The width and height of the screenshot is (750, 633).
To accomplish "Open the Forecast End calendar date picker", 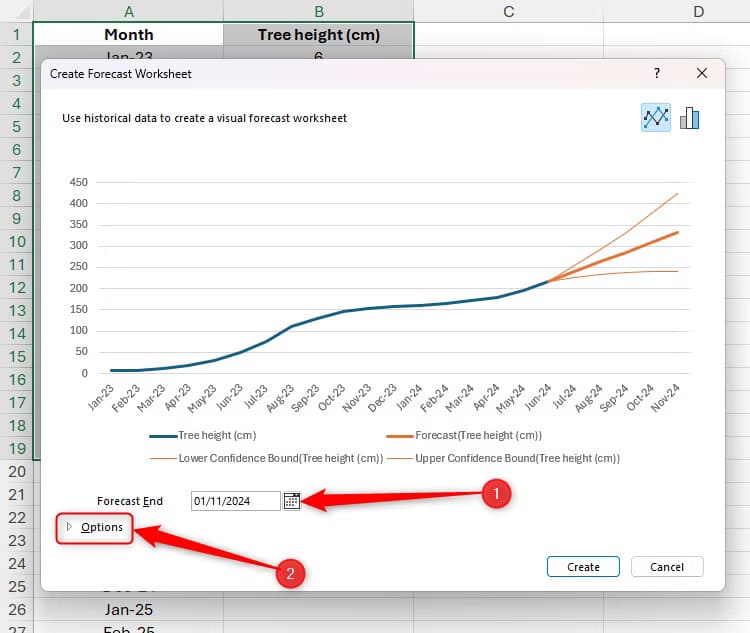I will [292, 501].
